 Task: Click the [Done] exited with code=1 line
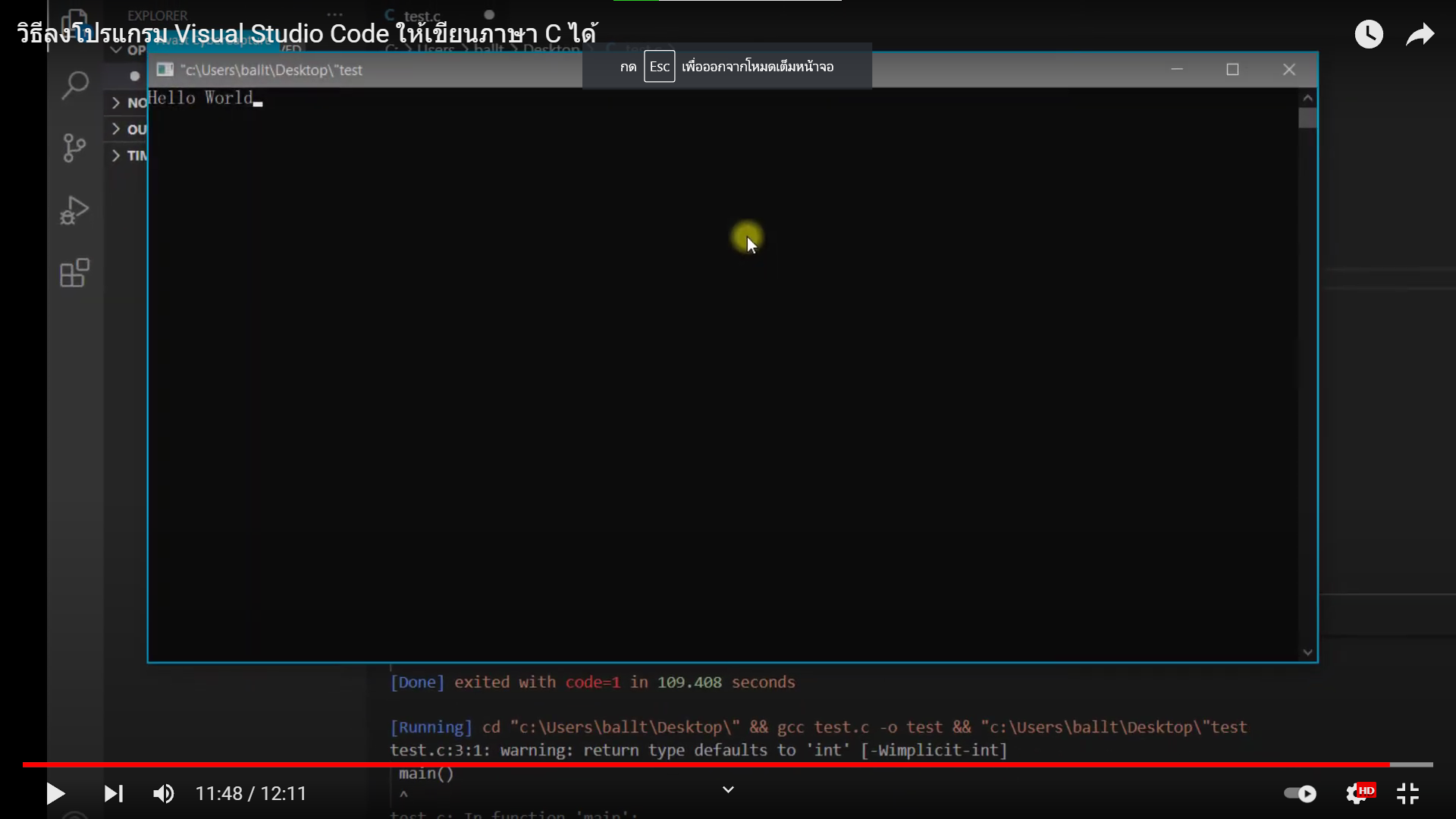pos(592,682)
